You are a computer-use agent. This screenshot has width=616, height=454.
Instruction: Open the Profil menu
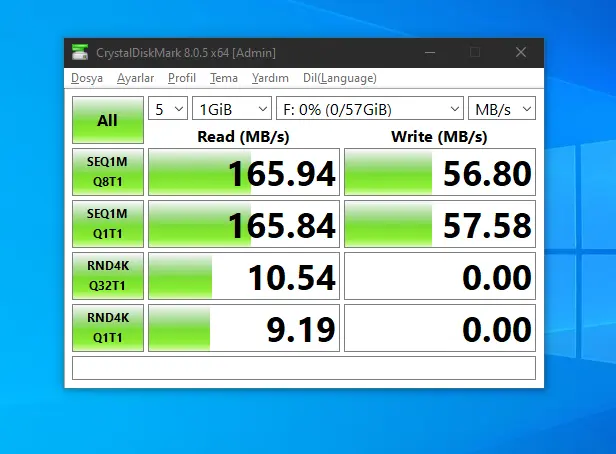coord(182,78)
